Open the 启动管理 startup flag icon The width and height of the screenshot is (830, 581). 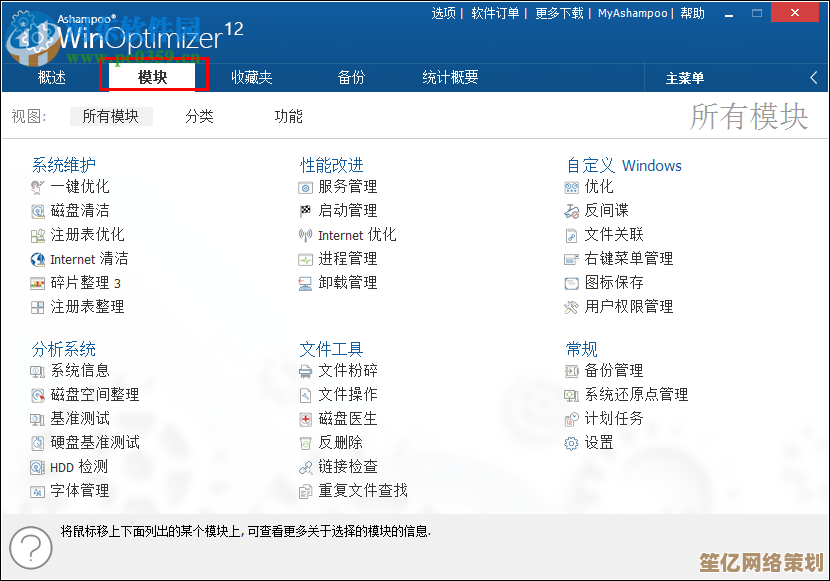point(306,211)
